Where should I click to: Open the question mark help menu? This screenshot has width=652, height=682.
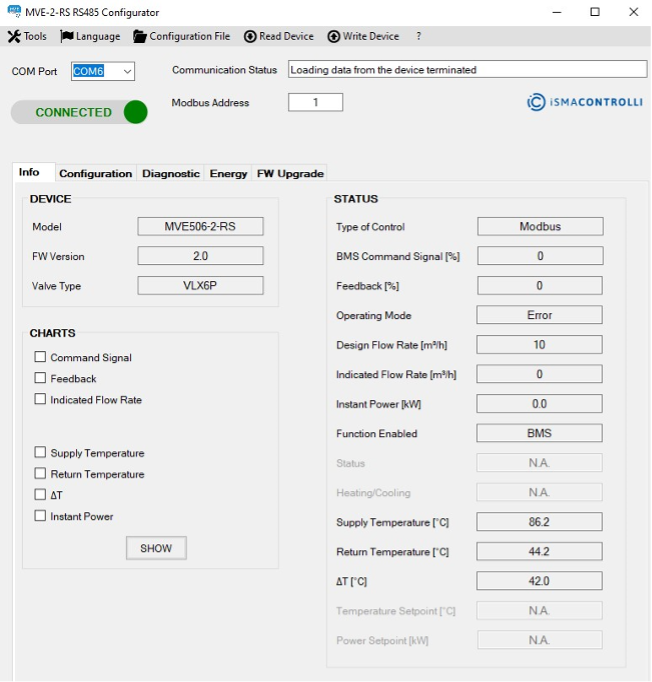pos(418,36)
